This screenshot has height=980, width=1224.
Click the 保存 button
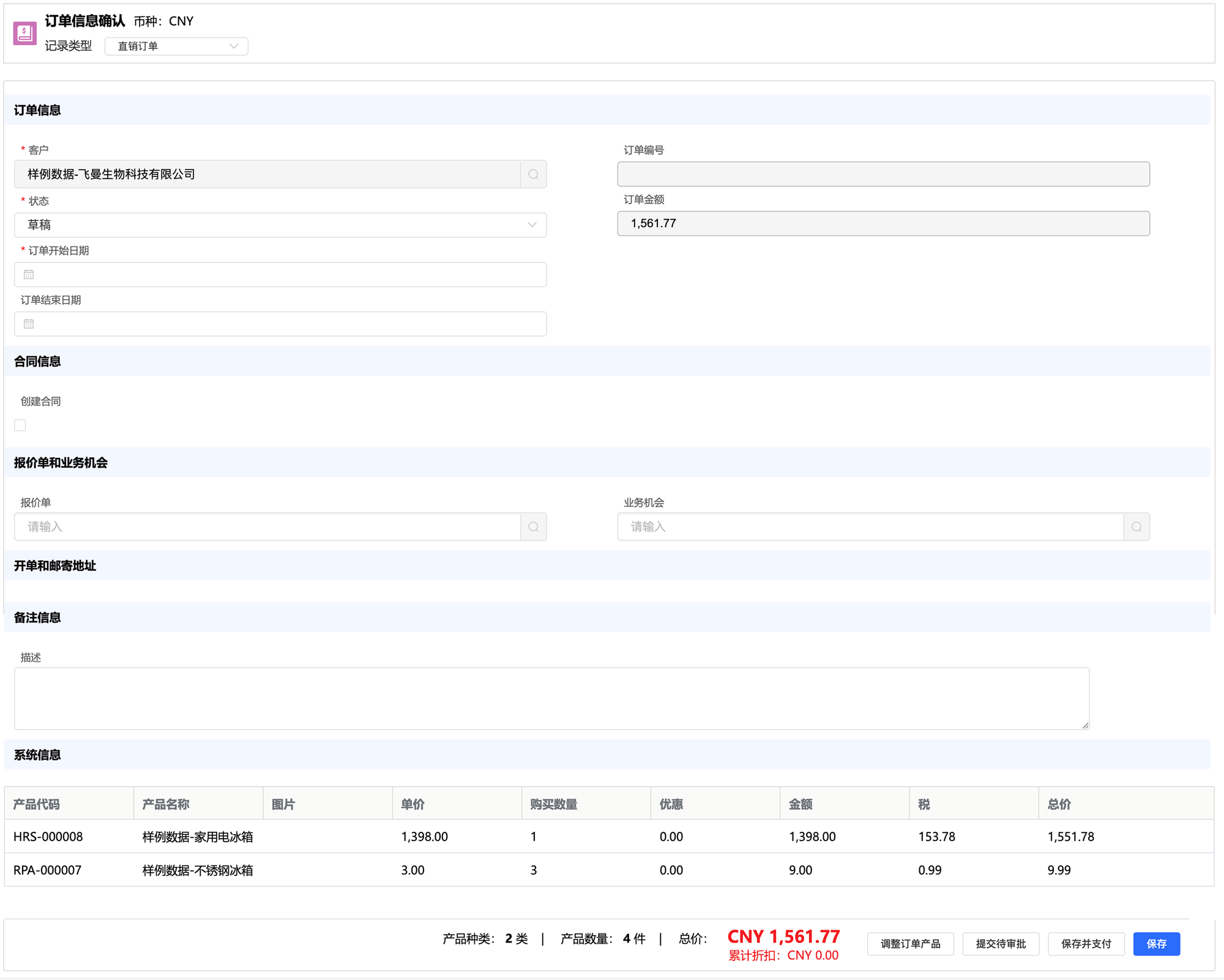(x=1155, y=944)
